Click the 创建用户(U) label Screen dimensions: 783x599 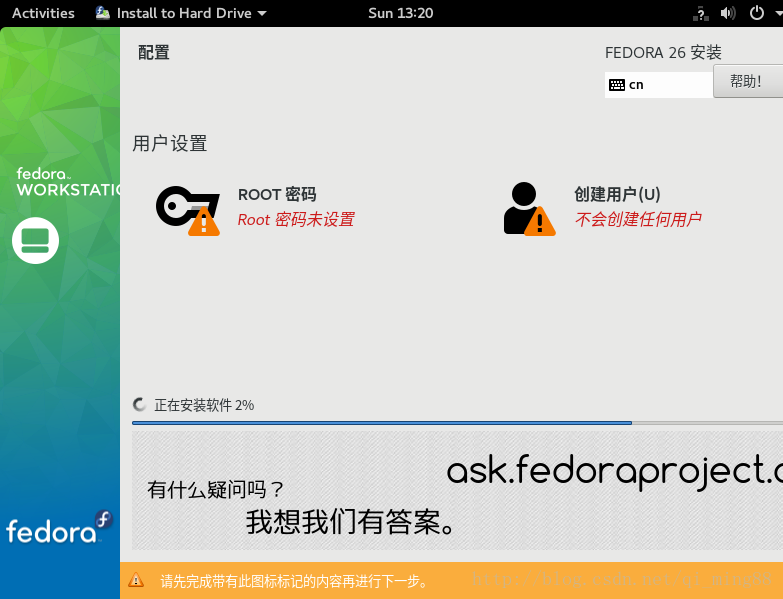(x=617, y=194)
